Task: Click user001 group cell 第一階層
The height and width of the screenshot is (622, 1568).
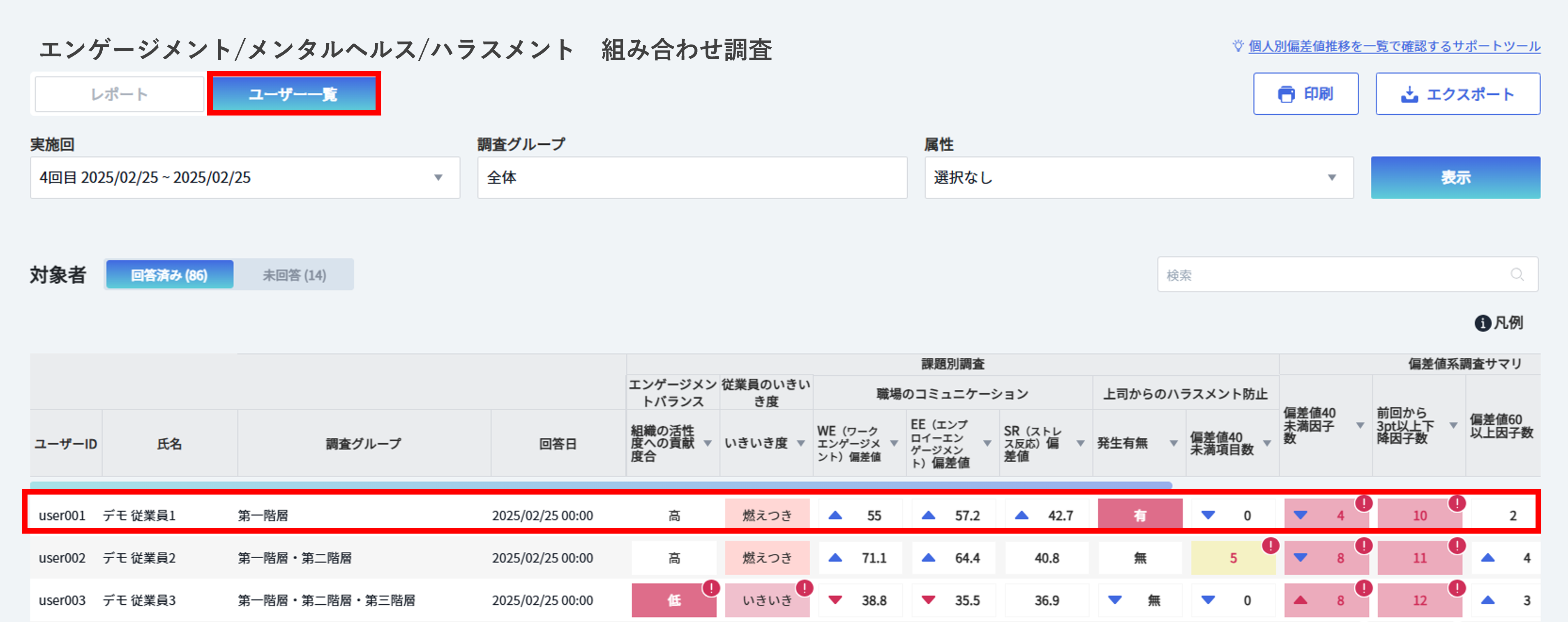Action: click(x=263, y=516)
